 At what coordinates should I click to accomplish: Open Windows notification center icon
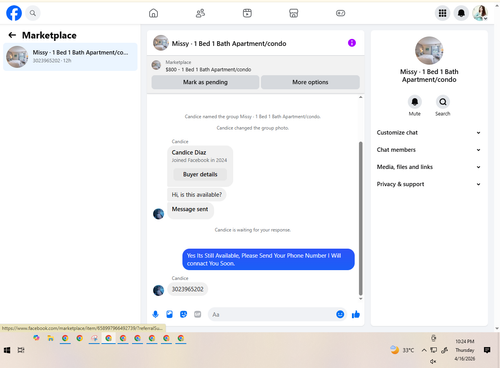pyautogui.click(x=487, y=350)
